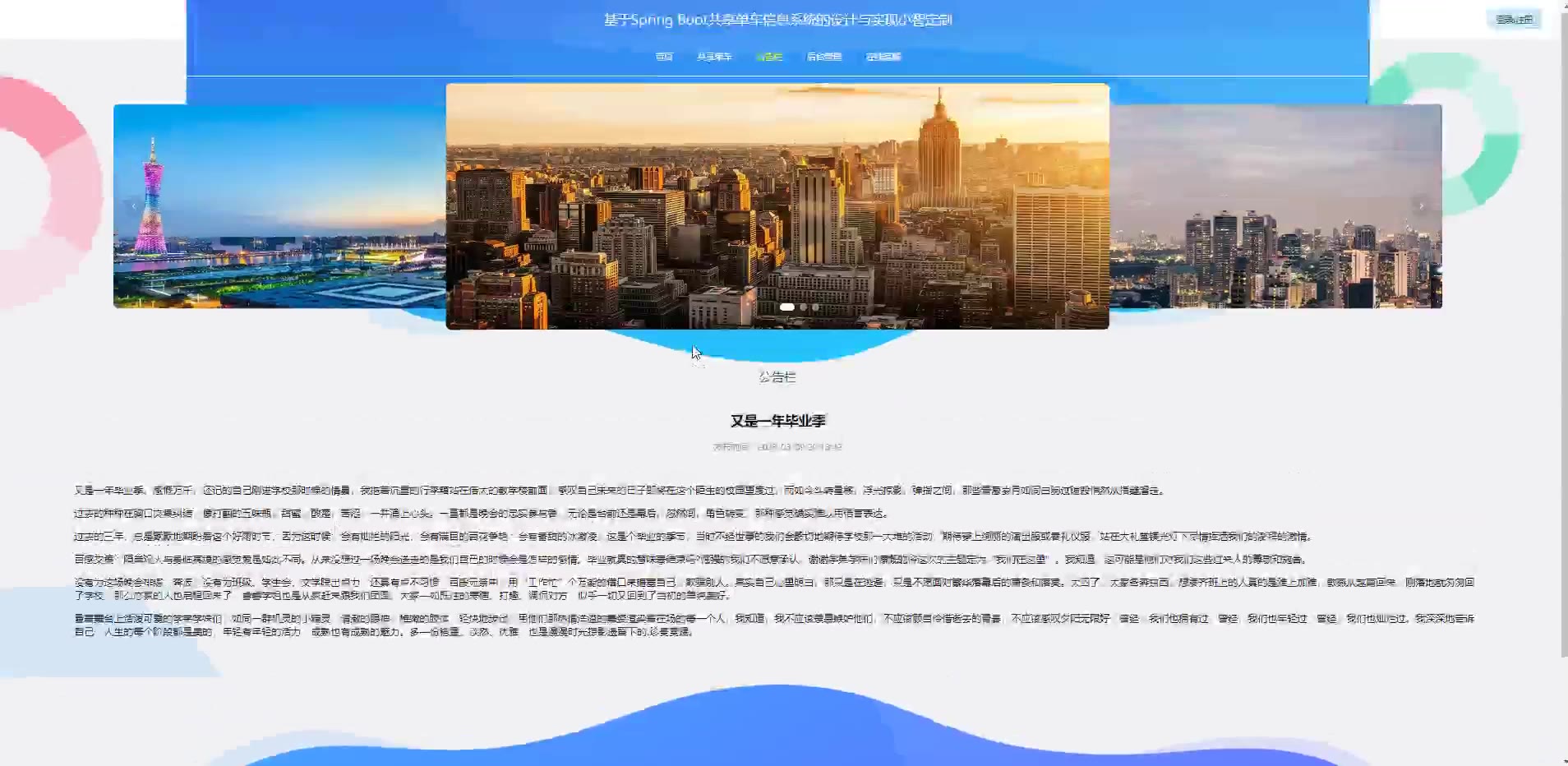Open 后台管理 from the navigation bar
The image size is (1568, 766).
[824, 57]
